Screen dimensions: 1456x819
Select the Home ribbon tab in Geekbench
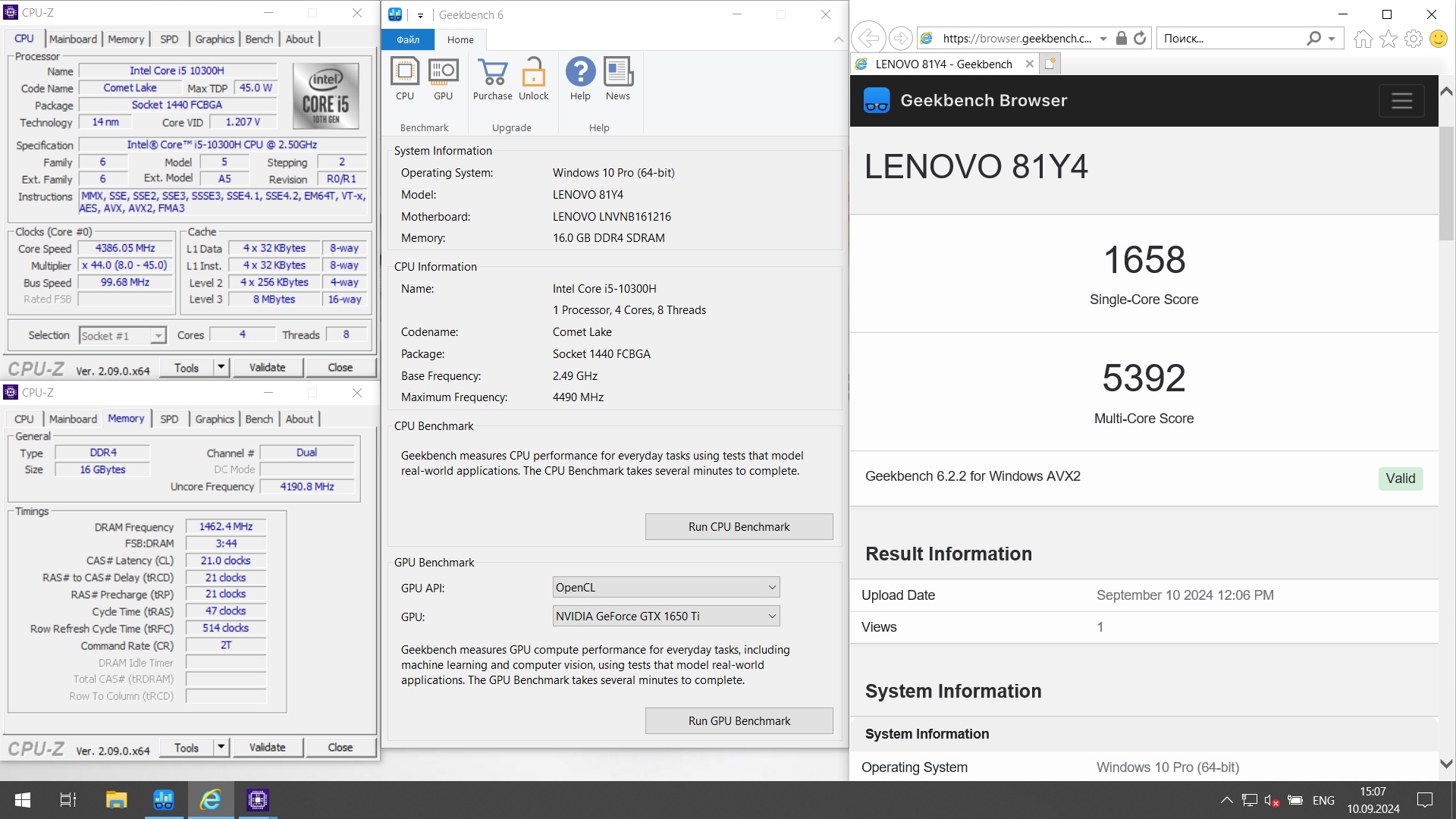click(x=460, y=39)
